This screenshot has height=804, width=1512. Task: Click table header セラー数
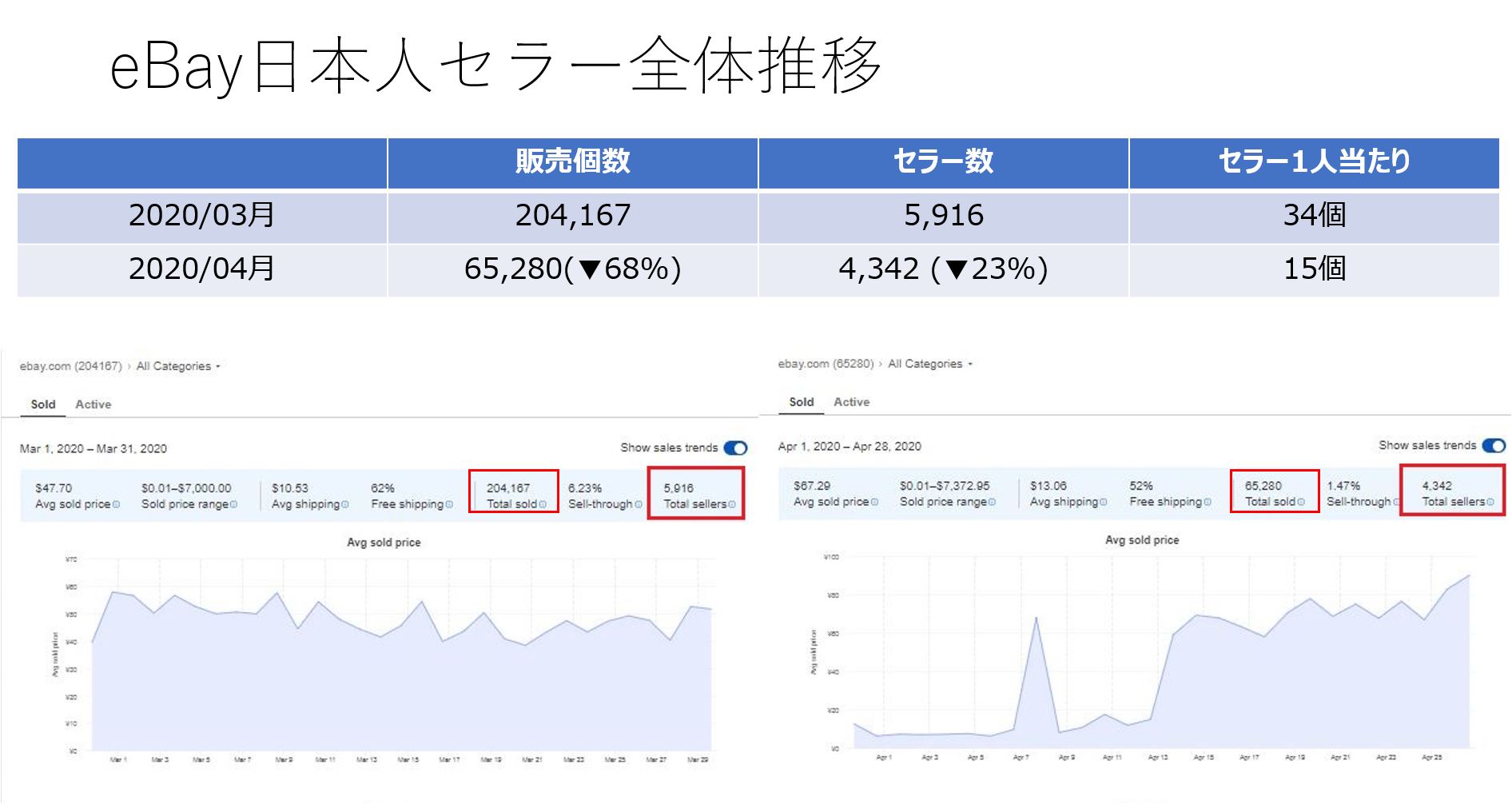944,163
